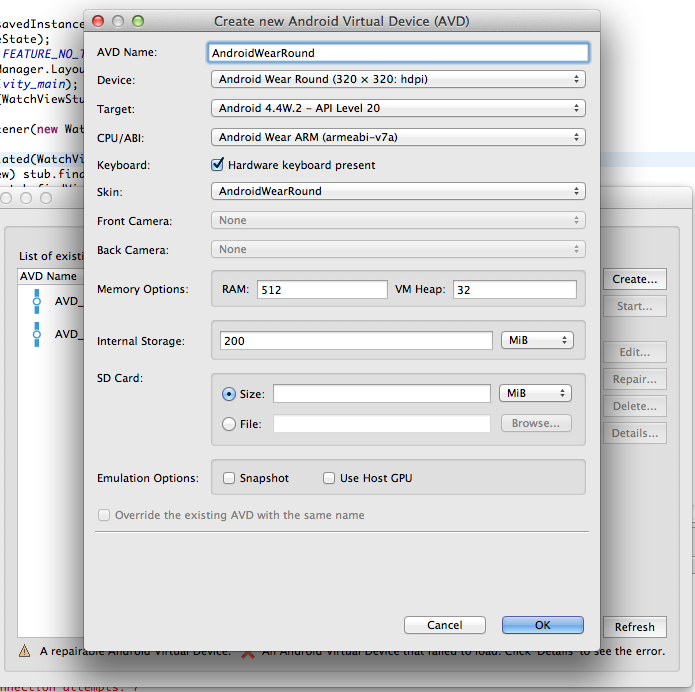Click the VM Heap value field
This screenshot has height=692, width=695.
click(515, 289)
